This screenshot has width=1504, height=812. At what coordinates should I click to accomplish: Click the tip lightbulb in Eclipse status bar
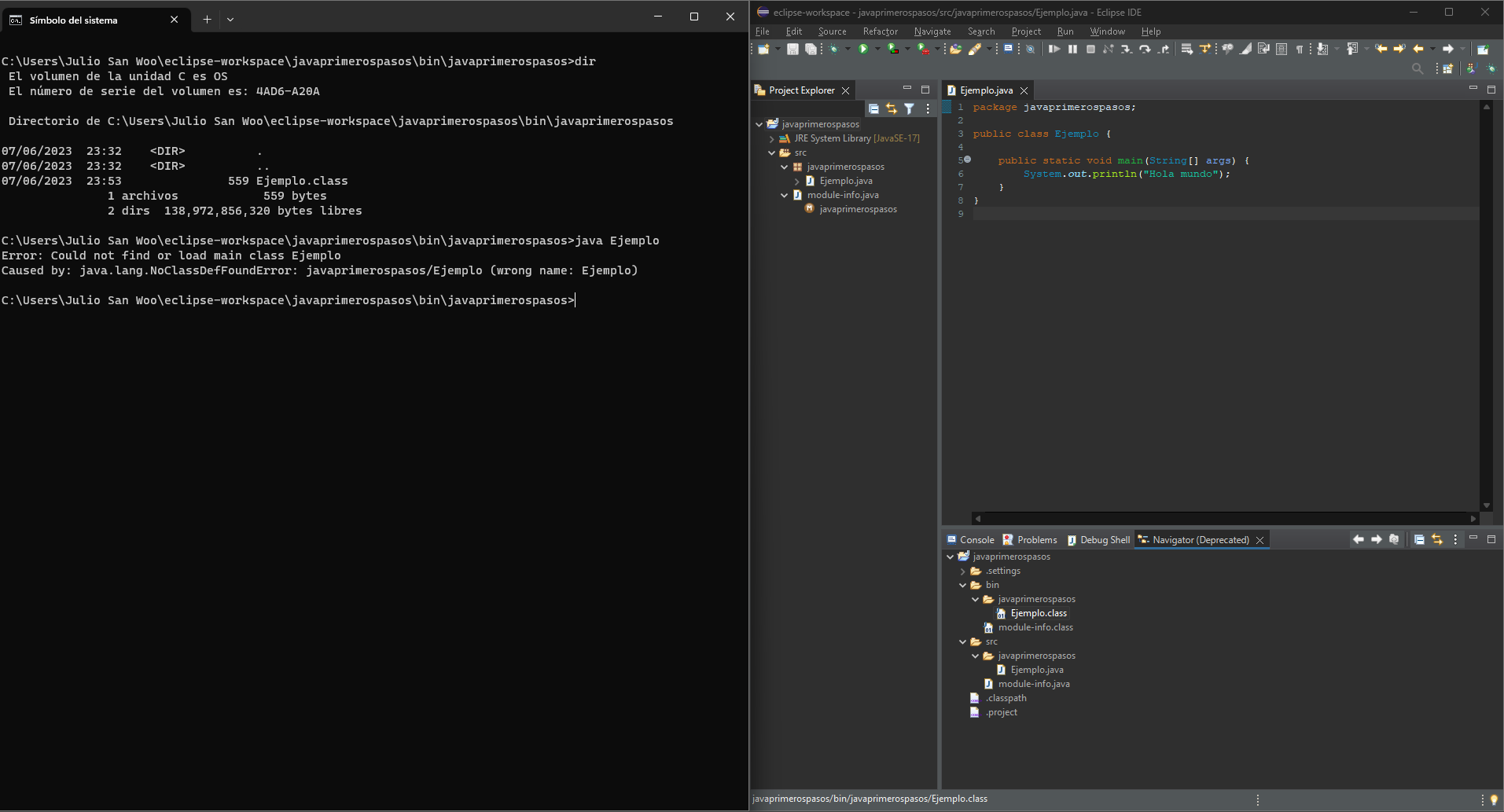(x=1494, y=799)
